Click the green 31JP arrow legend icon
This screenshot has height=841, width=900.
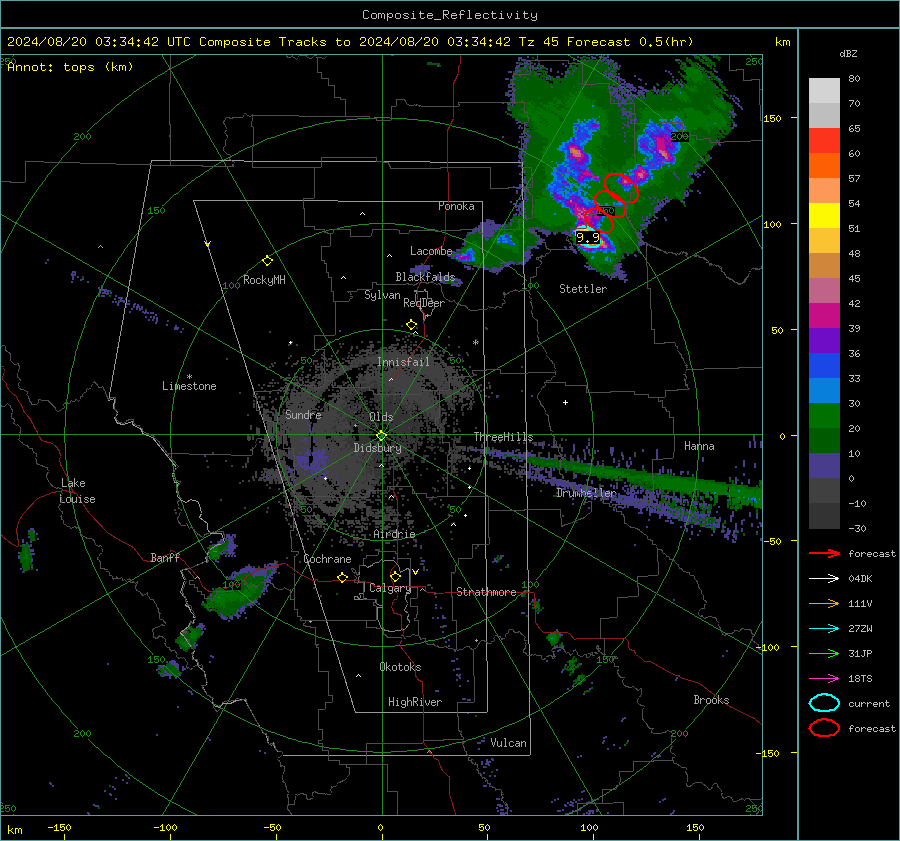point(824,653)
